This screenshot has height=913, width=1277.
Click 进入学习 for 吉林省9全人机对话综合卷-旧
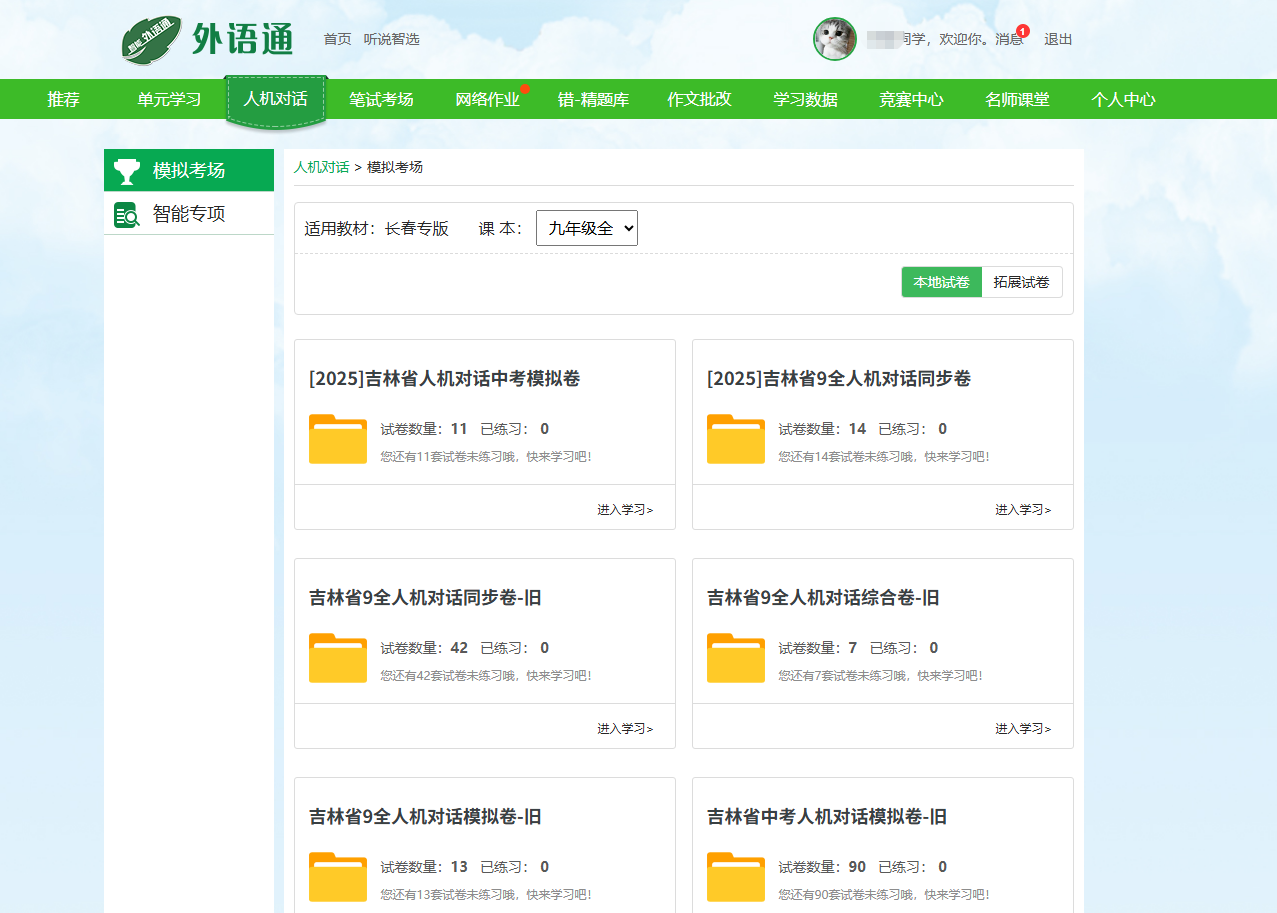click(x=1022, y=728)
